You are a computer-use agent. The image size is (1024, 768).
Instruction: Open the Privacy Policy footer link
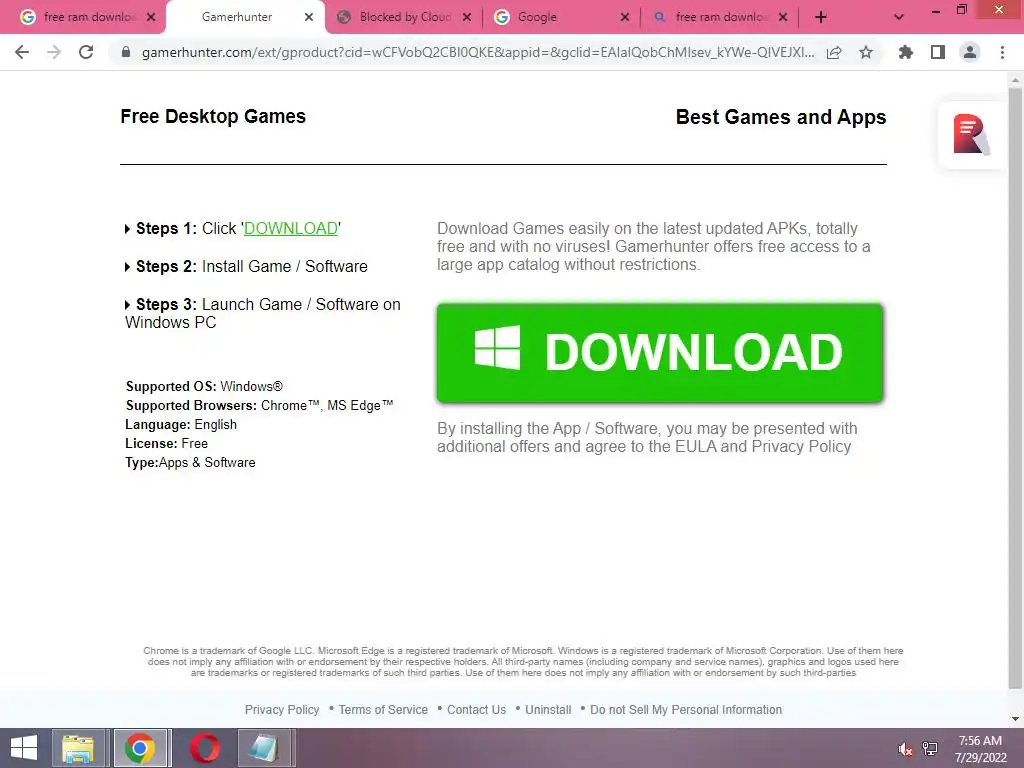[x=282, y=710]
